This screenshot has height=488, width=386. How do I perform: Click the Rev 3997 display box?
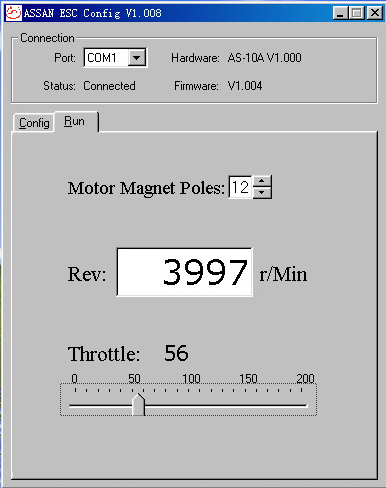click(185, 272)
